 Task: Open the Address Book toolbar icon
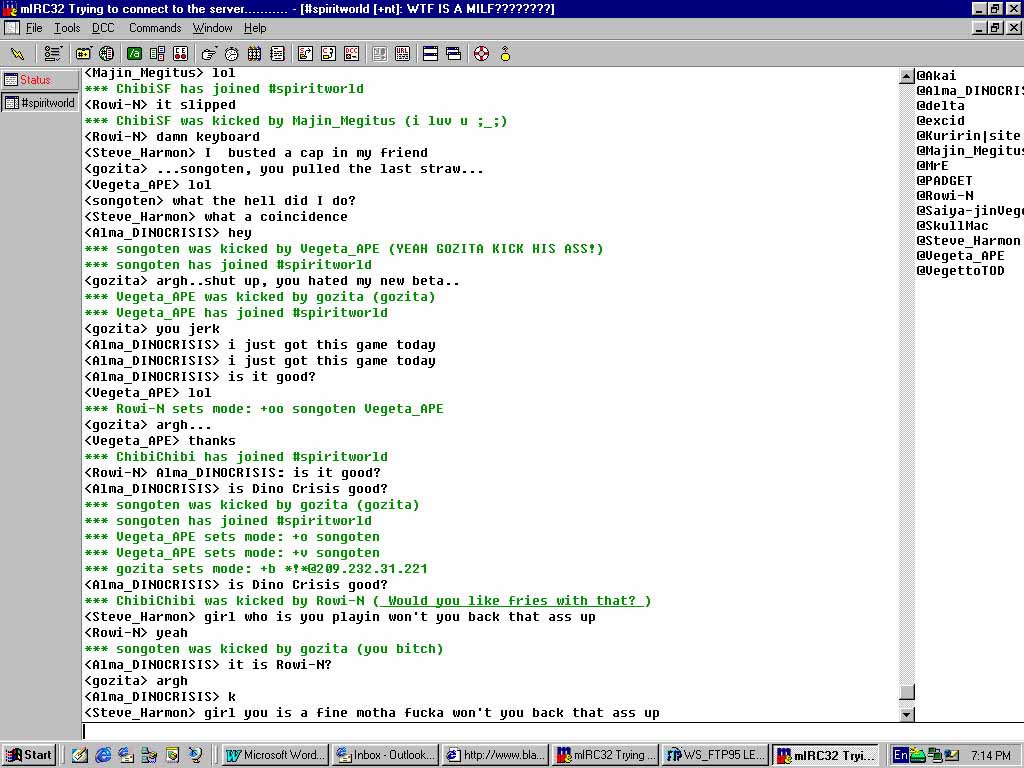click(278, 54)
